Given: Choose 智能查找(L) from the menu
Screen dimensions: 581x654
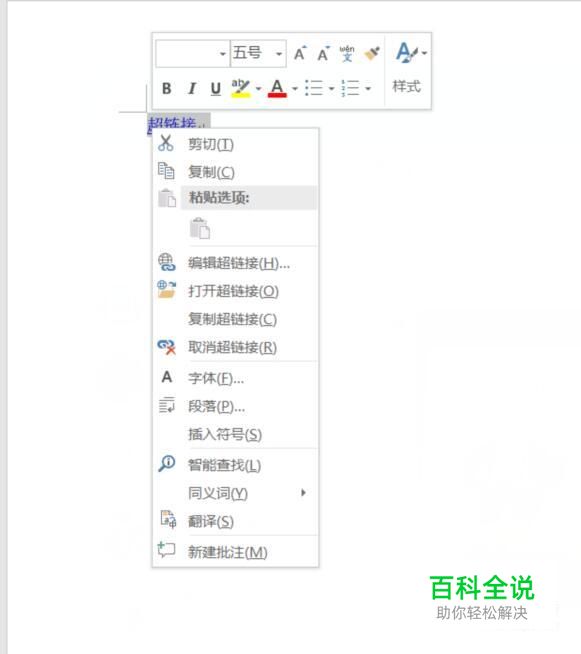Looking at the screenshot, I should click(236, 465).
